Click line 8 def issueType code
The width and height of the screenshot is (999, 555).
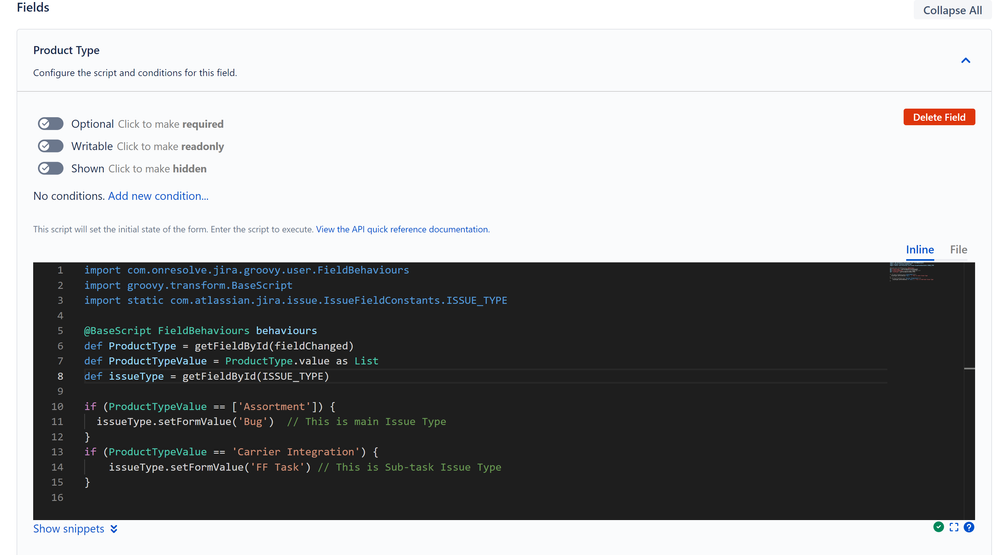coord(206,376)
